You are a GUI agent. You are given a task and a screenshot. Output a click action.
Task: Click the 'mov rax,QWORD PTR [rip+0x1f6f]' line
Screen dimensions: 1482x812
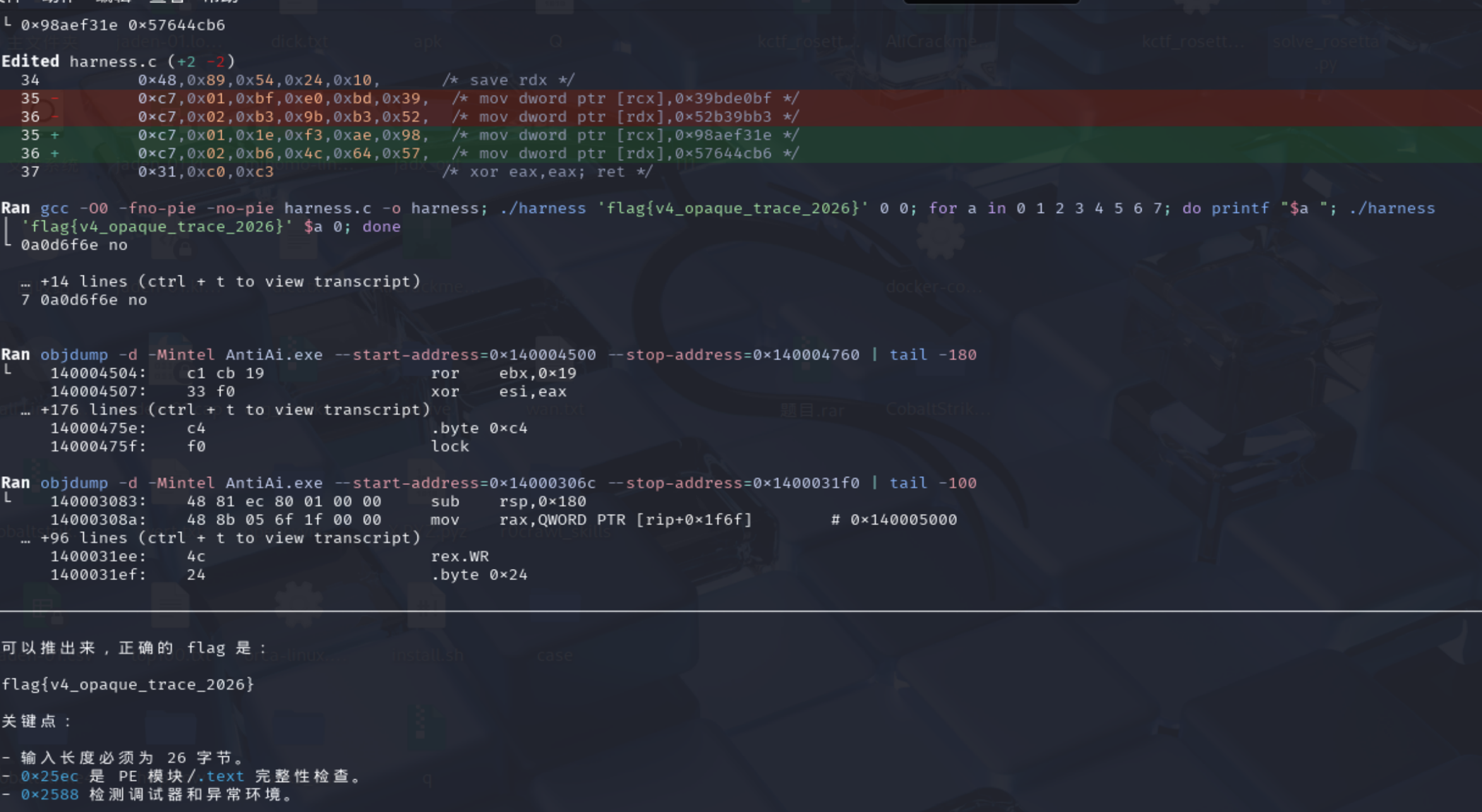pos(503,520)
